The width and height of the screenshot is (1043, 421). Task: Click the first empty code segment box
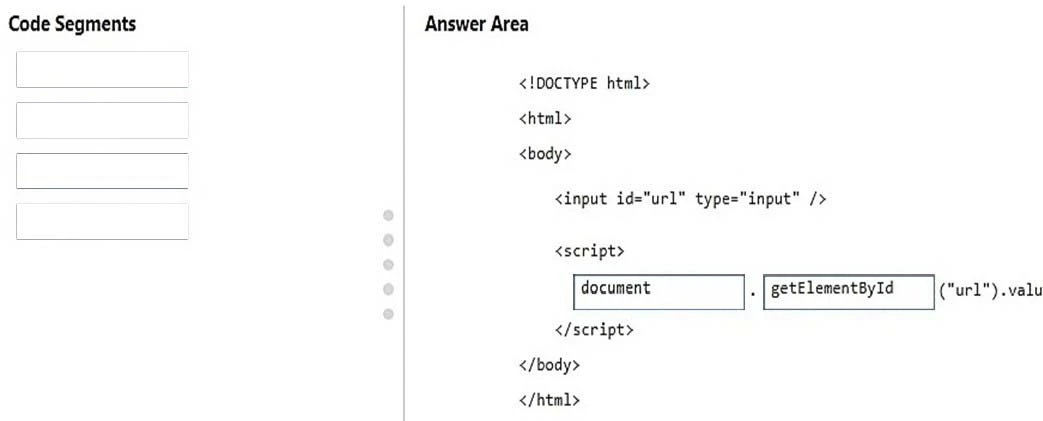click(x=102, y=70)
